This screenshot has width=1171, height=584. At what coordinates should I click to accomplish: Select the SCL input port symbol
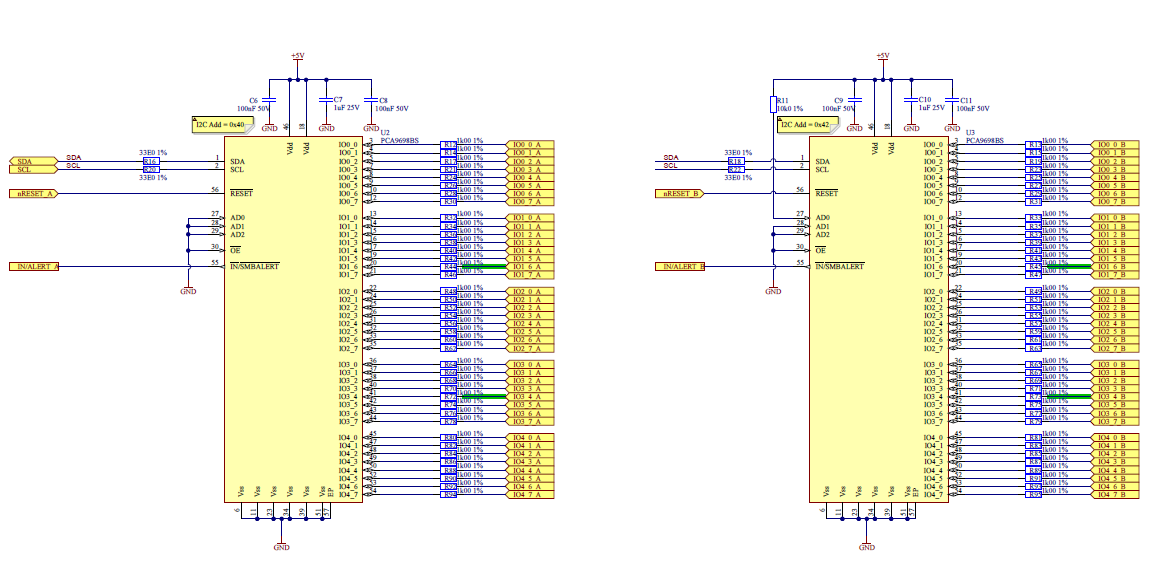[x=33, y=170]
